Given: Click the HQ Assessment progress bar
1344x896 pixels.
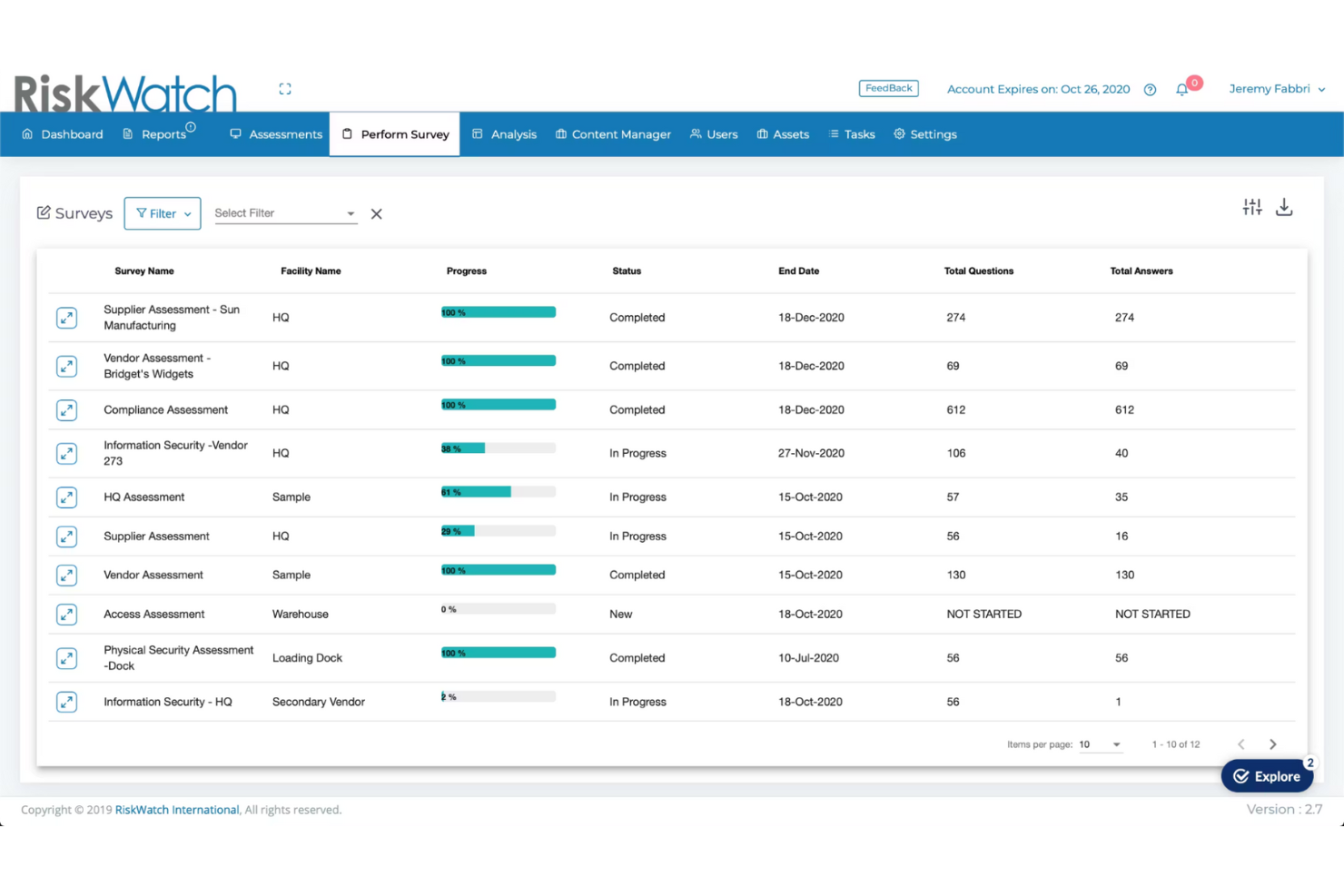Looking at the screenshot, I should [498, 492].
